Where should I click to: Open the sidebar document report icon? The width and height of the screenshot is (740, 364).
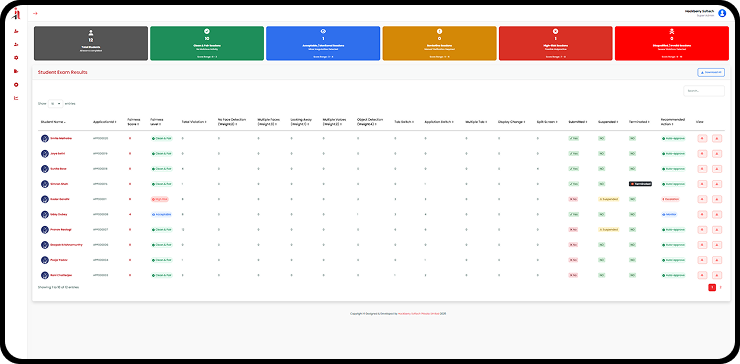(16, 71)
